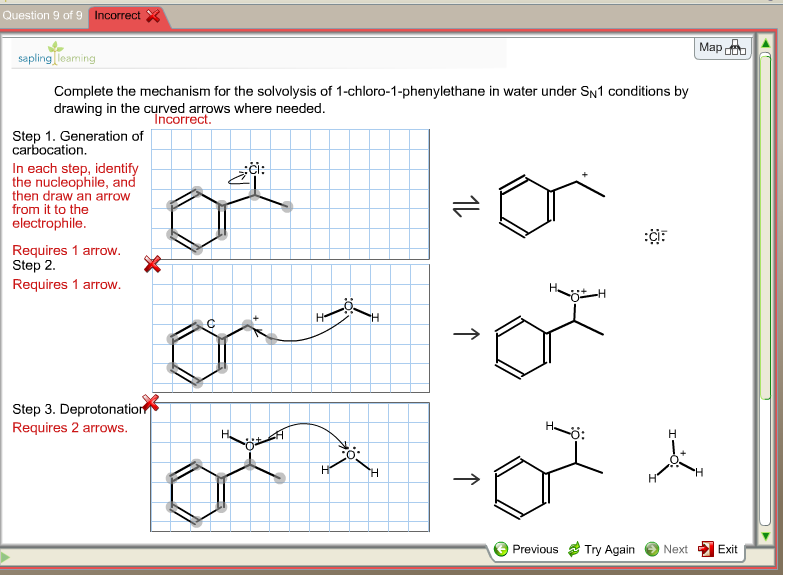
Task: Select the water oxygen in Step 2
Action: coord(348,306)
